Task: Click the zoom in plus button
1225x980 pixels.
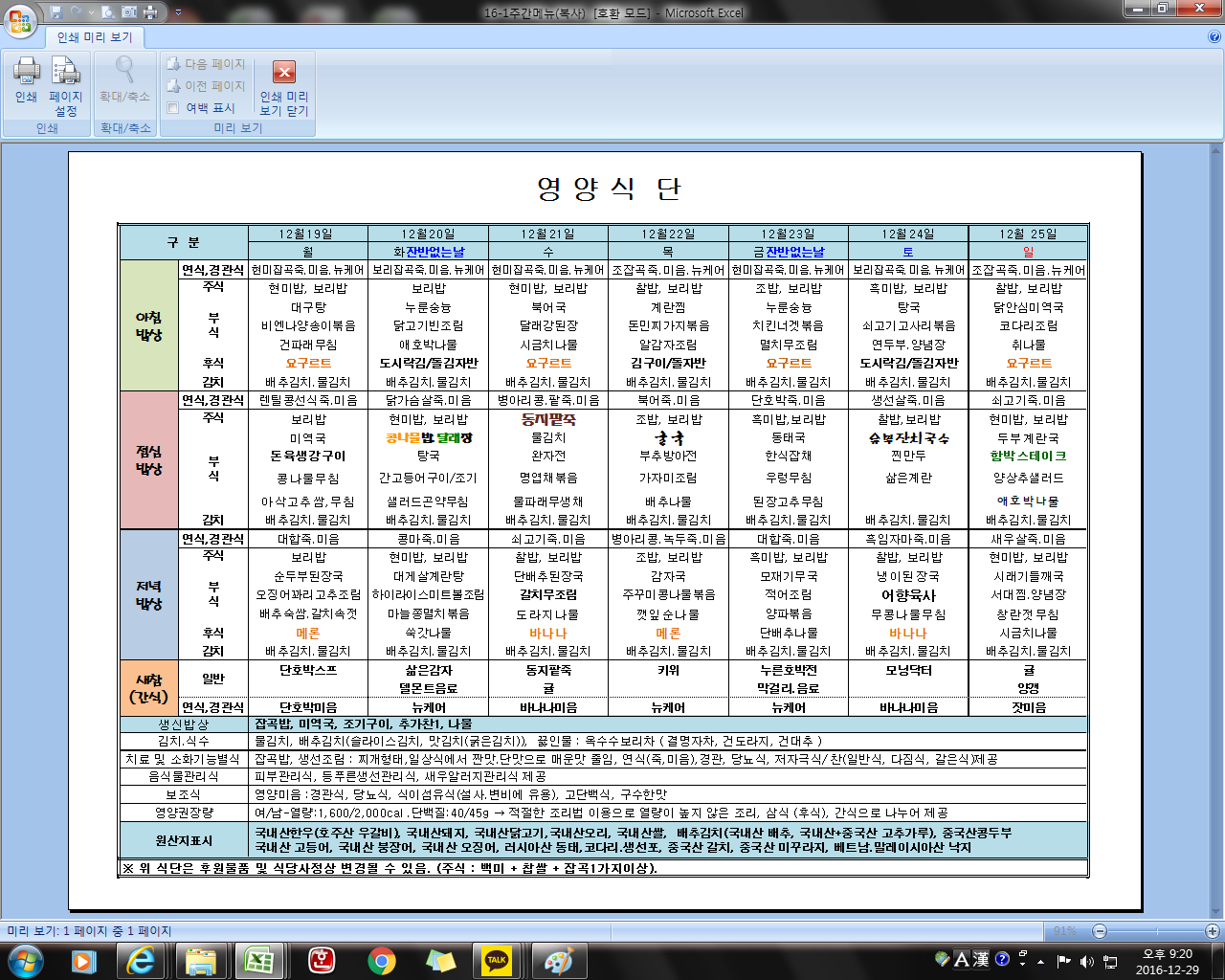Action: pos(1212,931)
